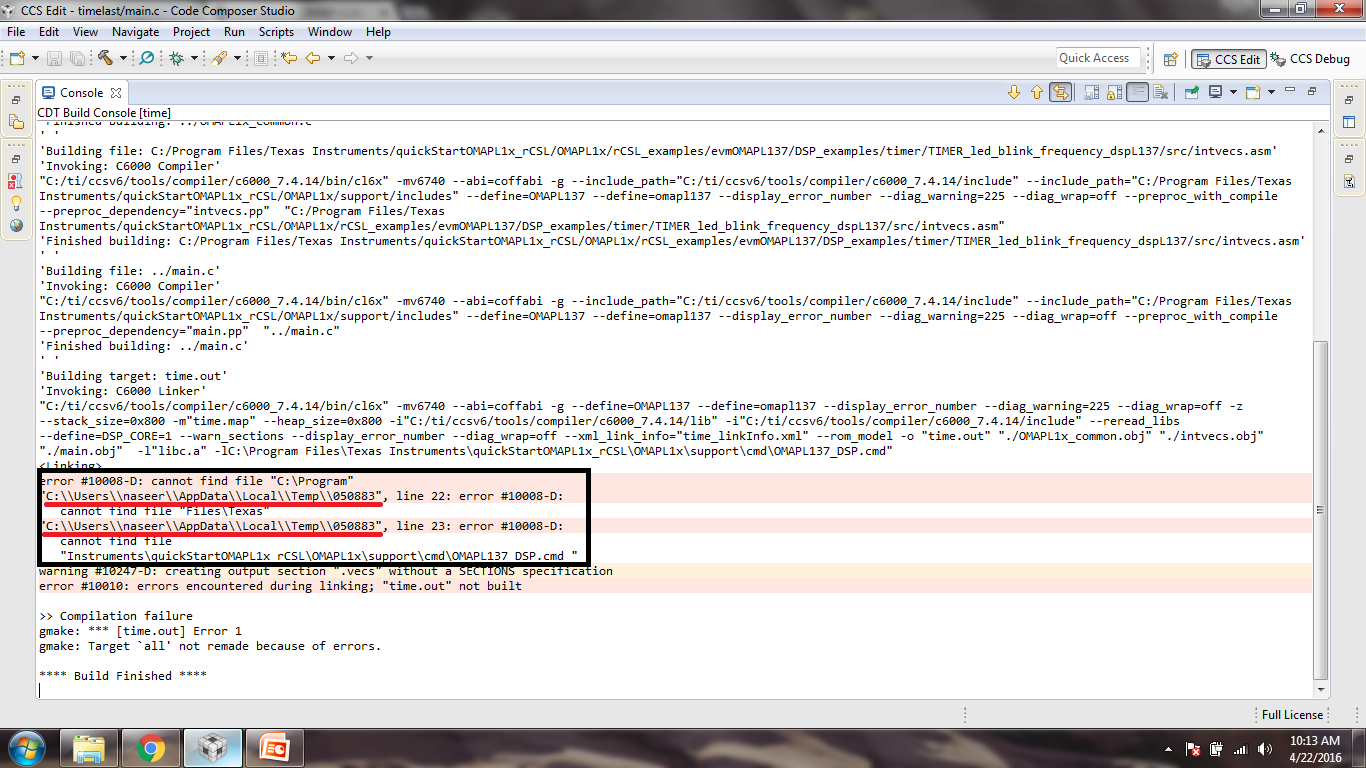Click the Save All icon
Screen dimensions: 1366x768
click(x=77, y=59)
